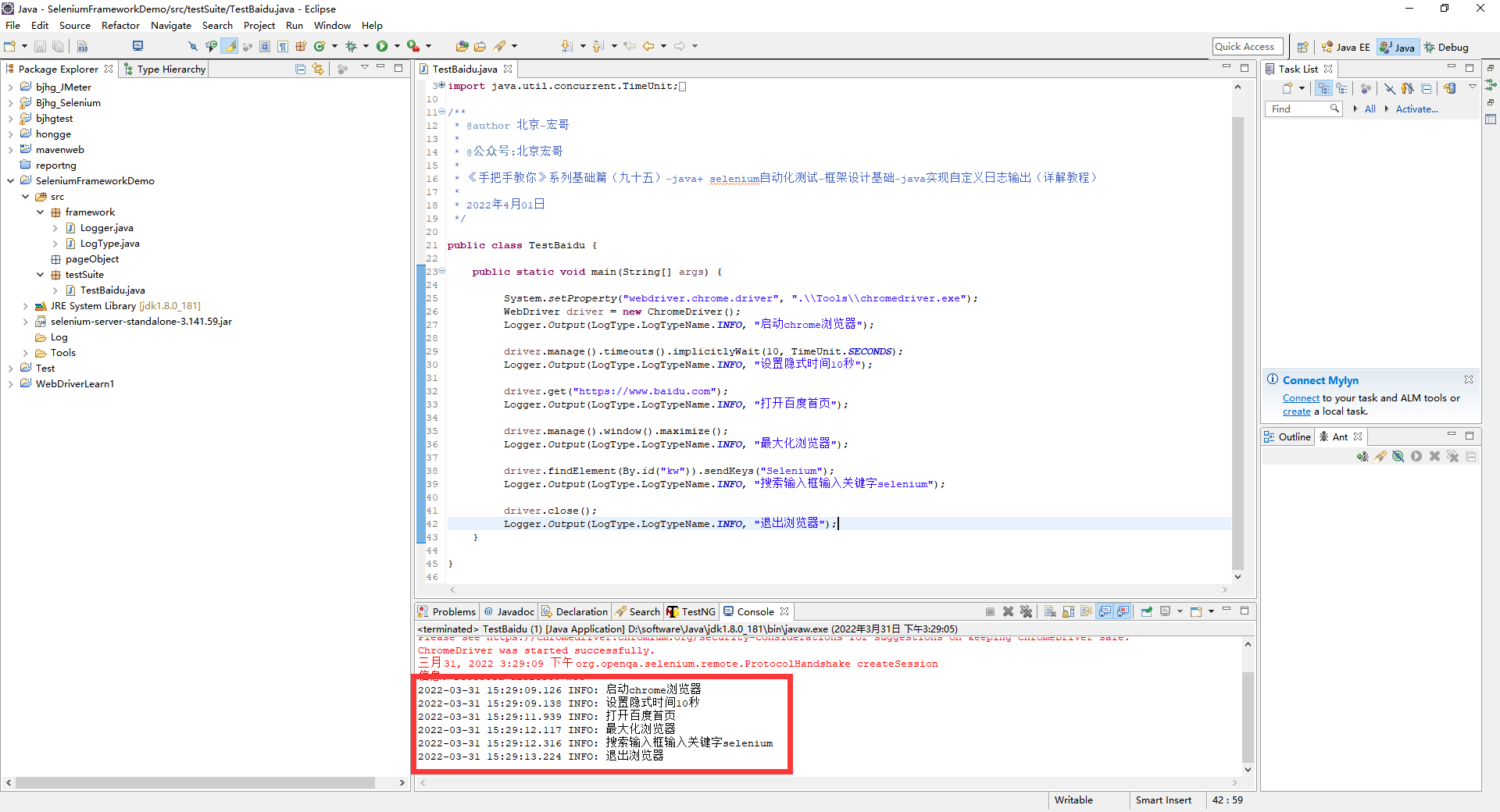Open the Refactor menu
Viewport: 1500px width, 812px height.
pos(120,25)
